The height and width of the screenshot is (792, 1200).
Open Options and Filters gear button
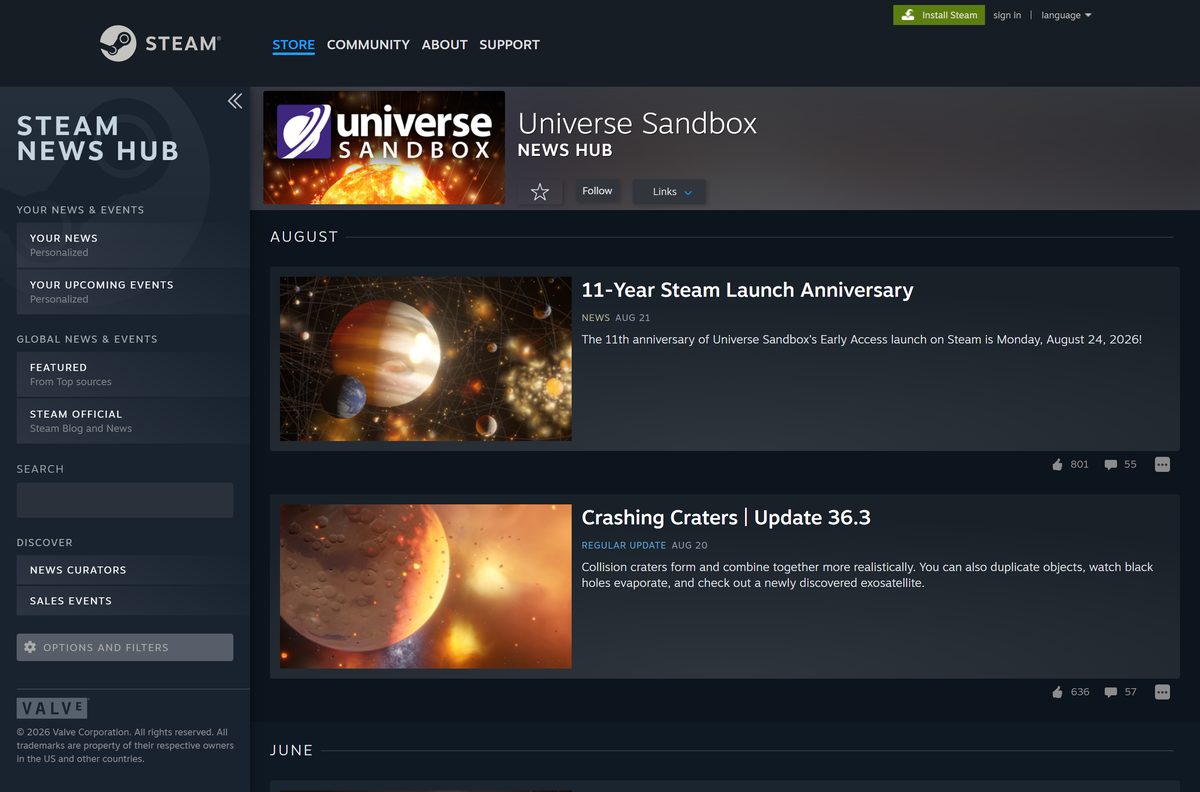click(125, 647)
